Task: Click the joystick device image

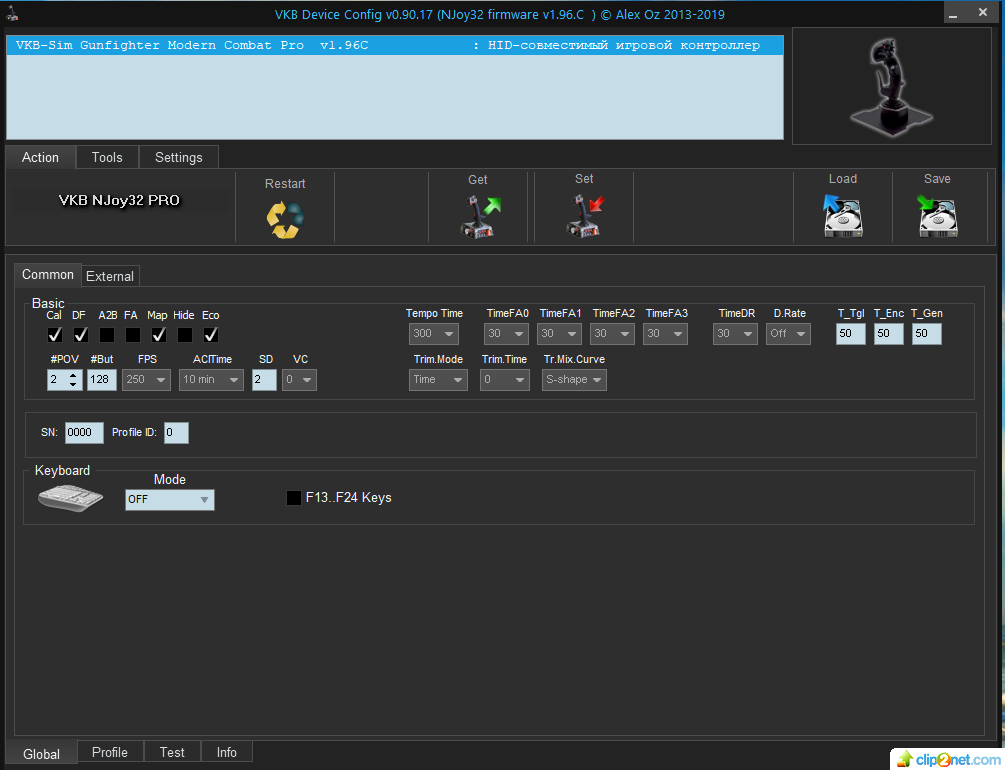Action: [x=892, y=87]
